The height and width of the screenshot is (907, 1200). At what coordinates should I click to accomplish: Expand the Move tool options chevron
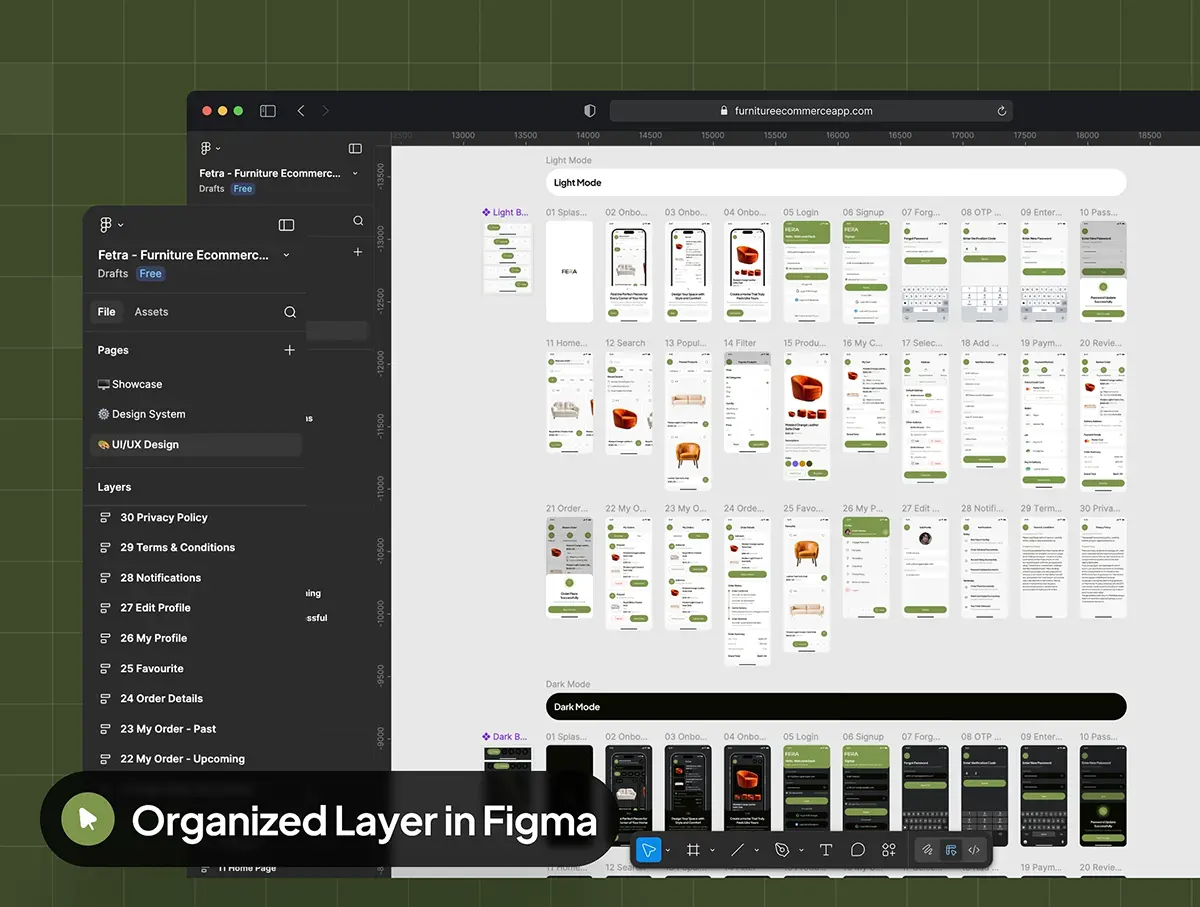[x=668, y=850]
